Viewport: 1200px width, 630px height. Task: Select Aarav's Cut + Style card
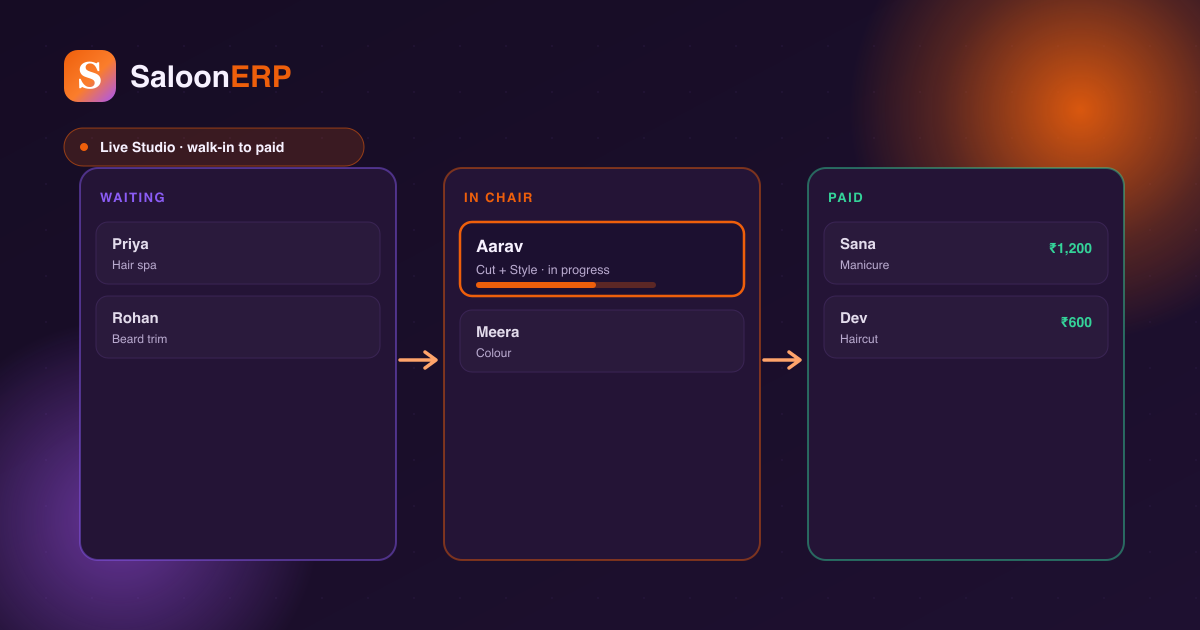pyautogui.click(x=602, y=259)
